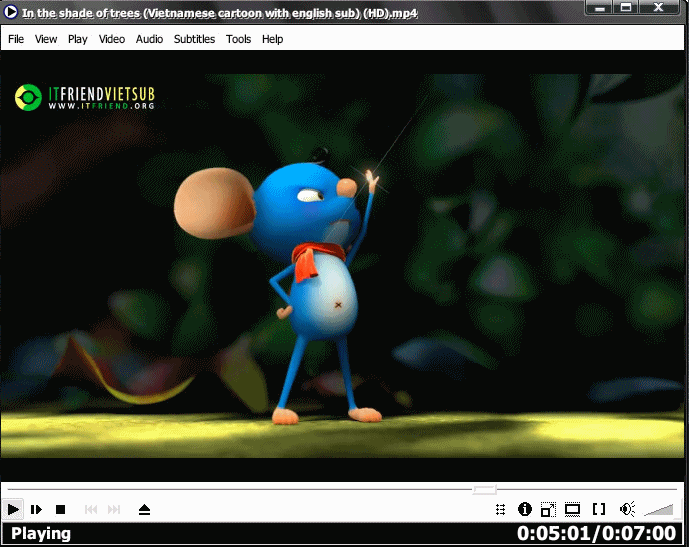Stop playback with the square Stop button
Viewport: 689px width, 547px height.
pos(61,509)
